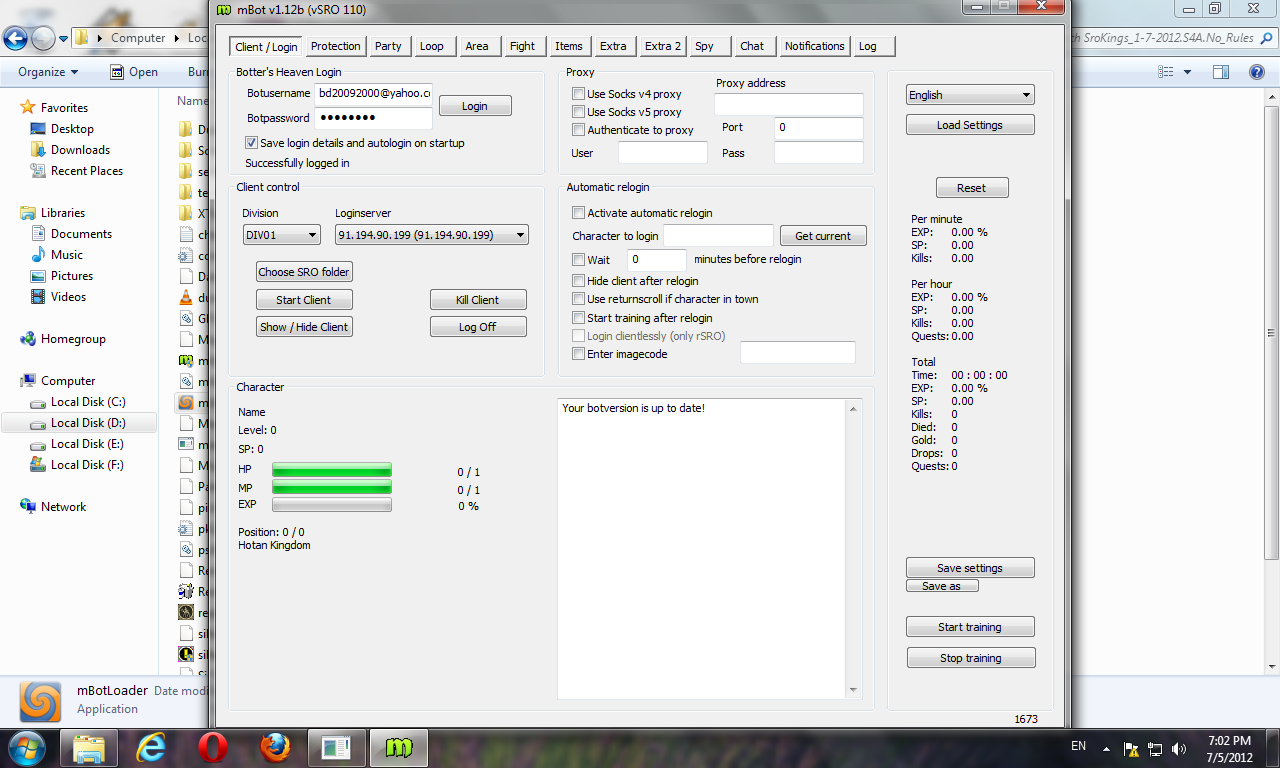Click the Homegroup icon in sidebar

28,339
